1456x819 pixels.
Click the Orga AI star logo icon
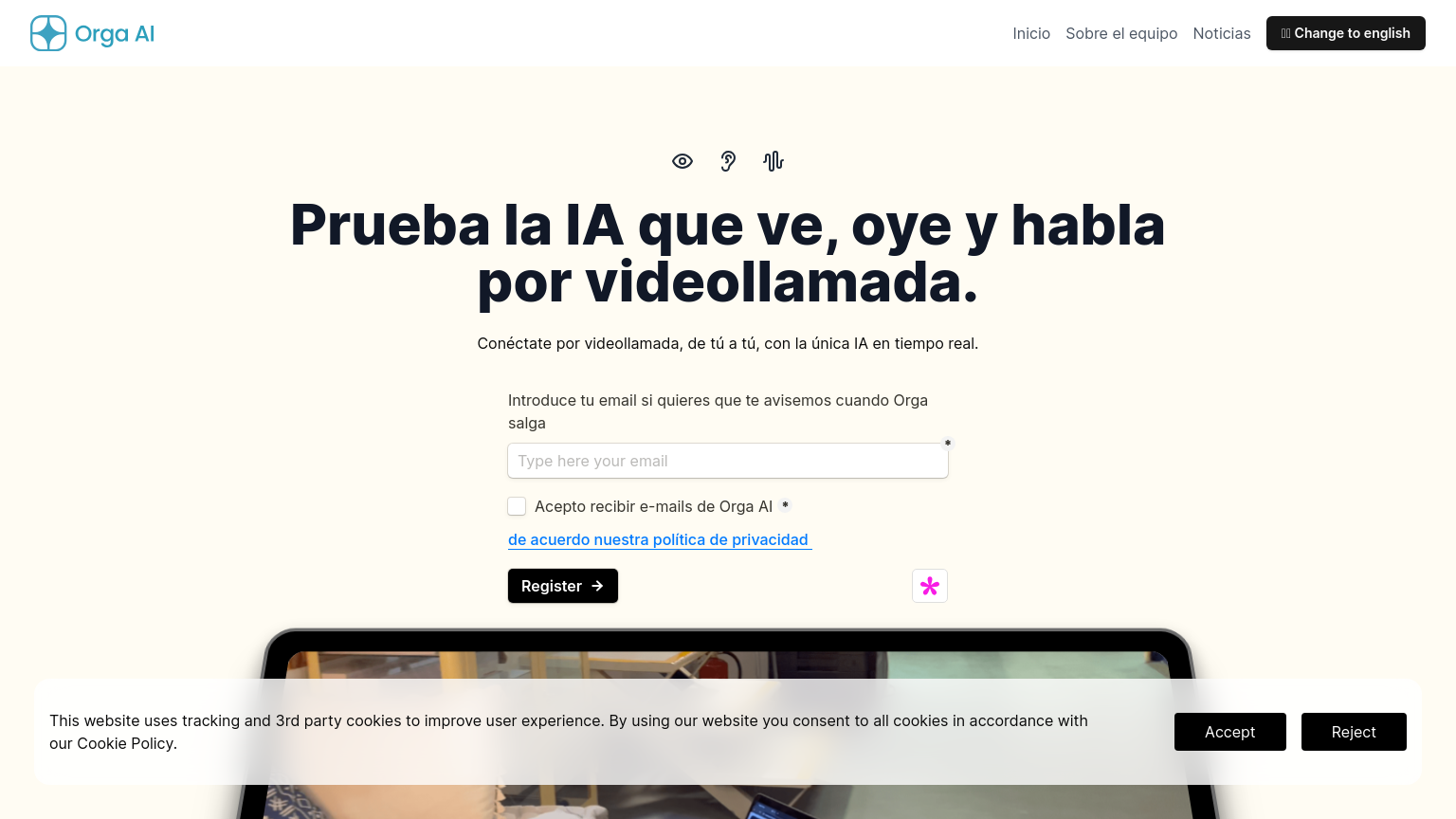click(48, 33)
